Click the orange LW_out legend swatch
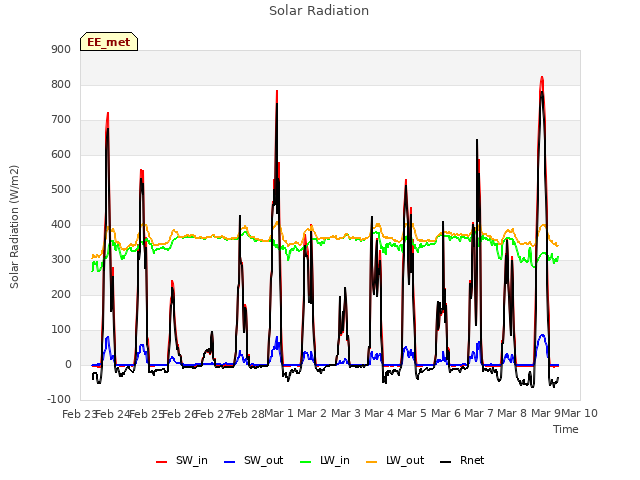This screenshot has width=640, height=480. point(372,462)
